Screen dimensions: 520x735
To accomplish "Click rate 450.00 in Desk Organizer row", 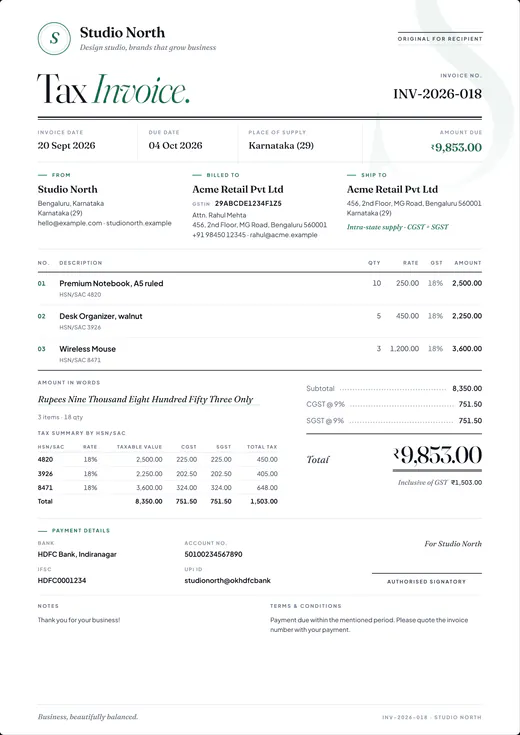I will (x=407, y=316).
